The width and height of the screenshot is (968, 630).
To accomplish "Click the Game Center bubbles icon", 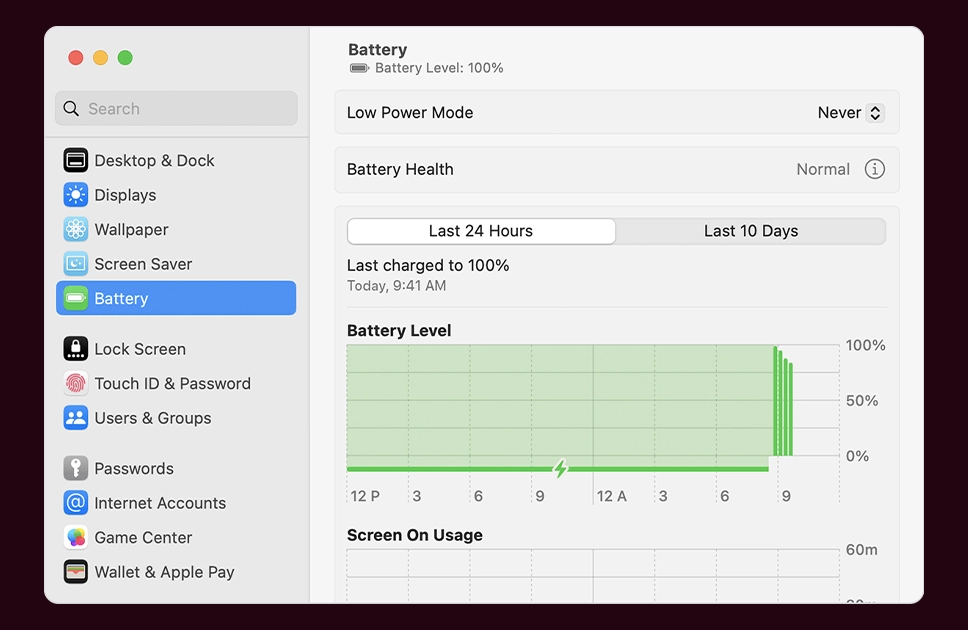I will tap(75, 537).
